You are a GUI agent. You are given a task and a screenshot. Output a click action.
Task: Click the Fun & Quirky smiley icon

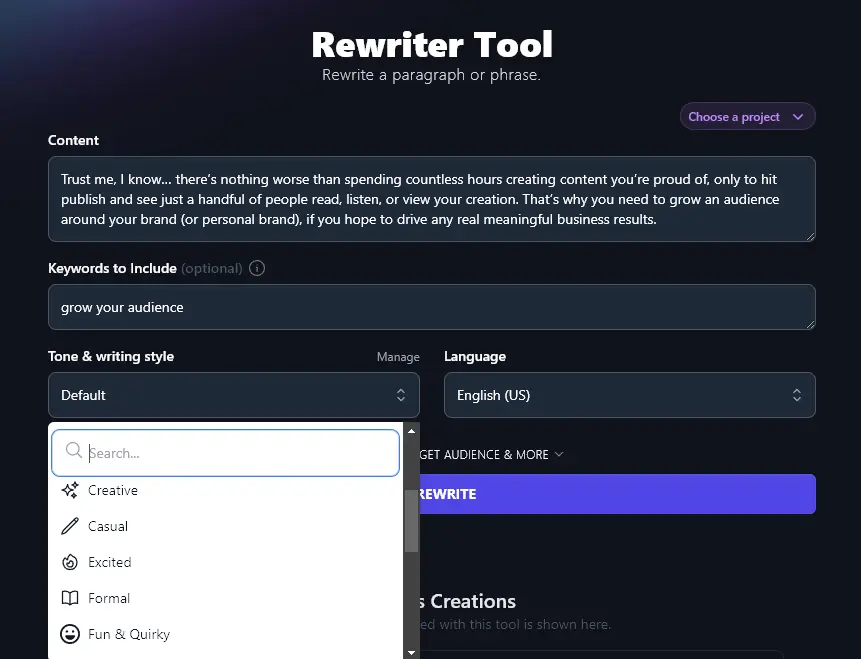[70, 634]
